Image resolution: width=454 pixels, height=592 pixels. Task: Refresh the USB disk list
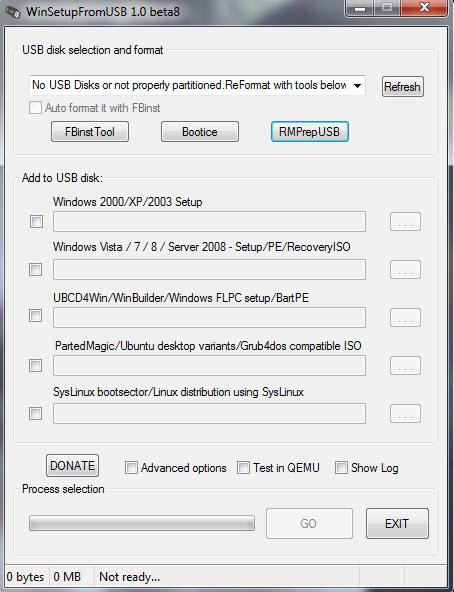click(403, 87)
